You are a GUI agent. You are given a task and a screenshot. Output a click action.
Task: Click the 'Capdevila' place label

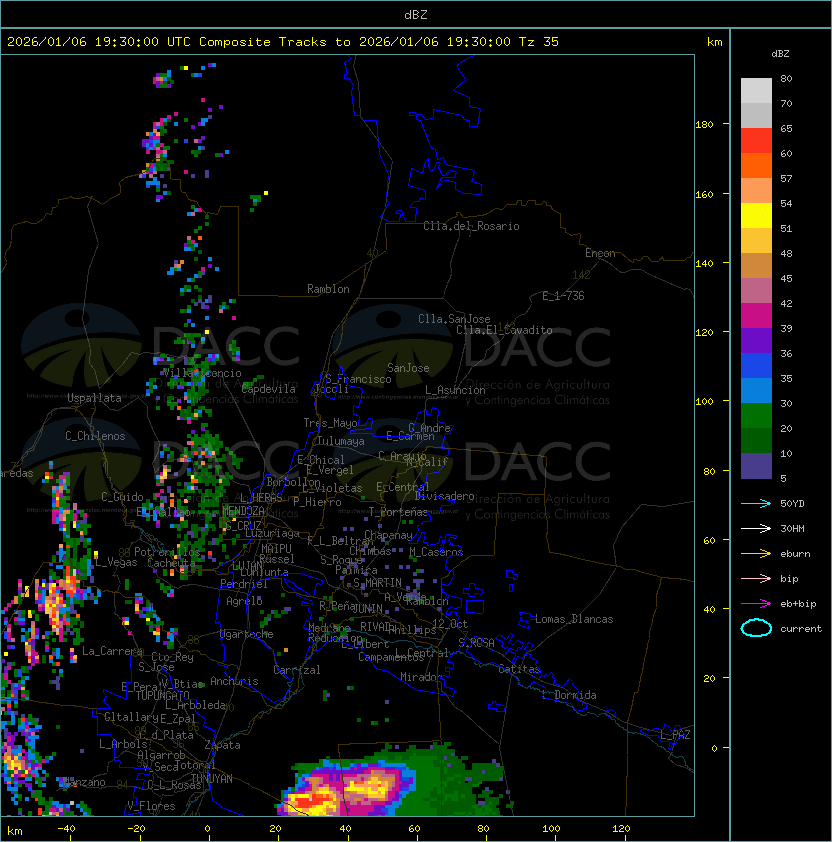(x=268, y=389)
